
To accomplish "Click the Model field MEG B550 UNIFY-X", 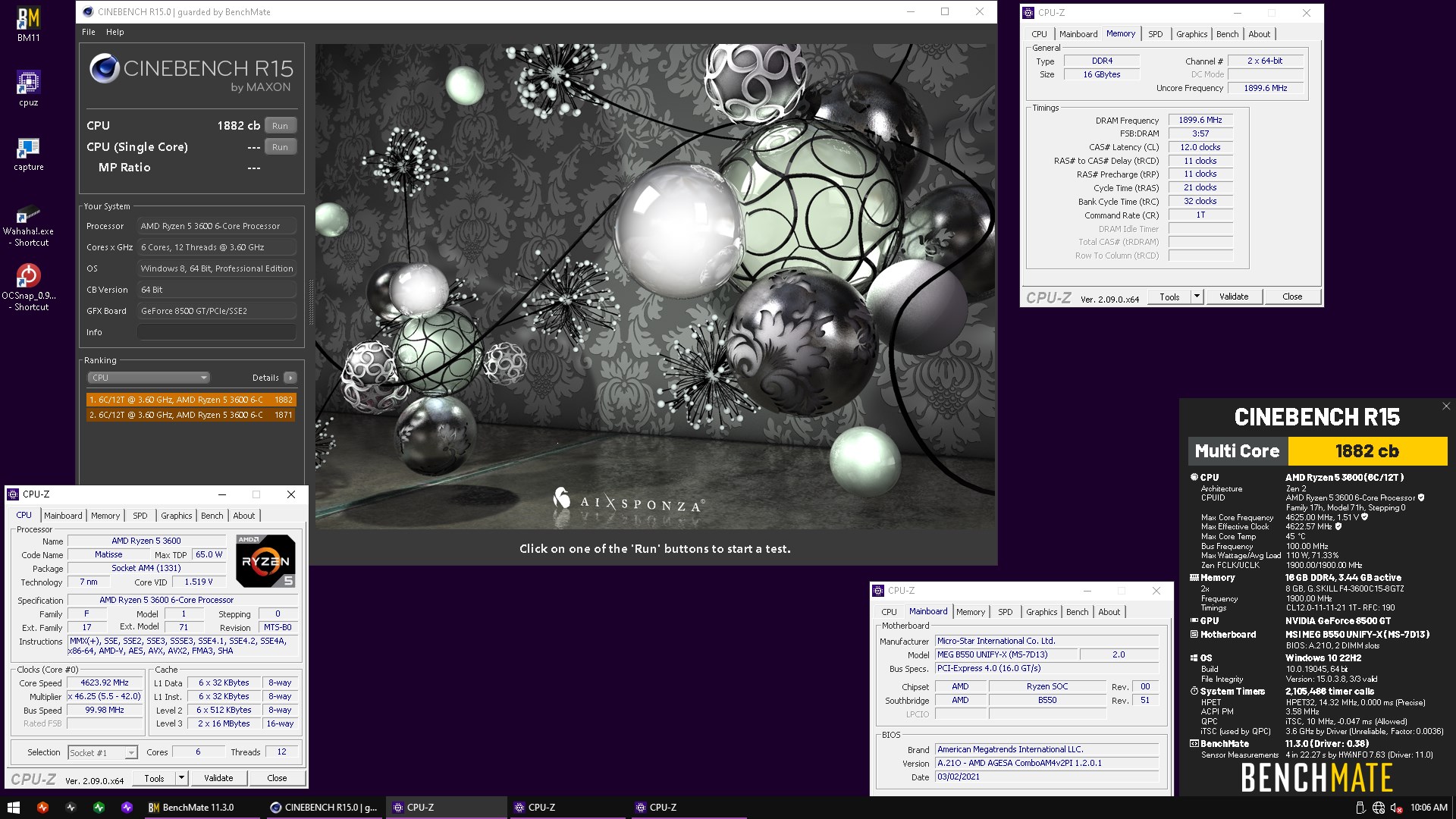I will tap(1006, 654).
